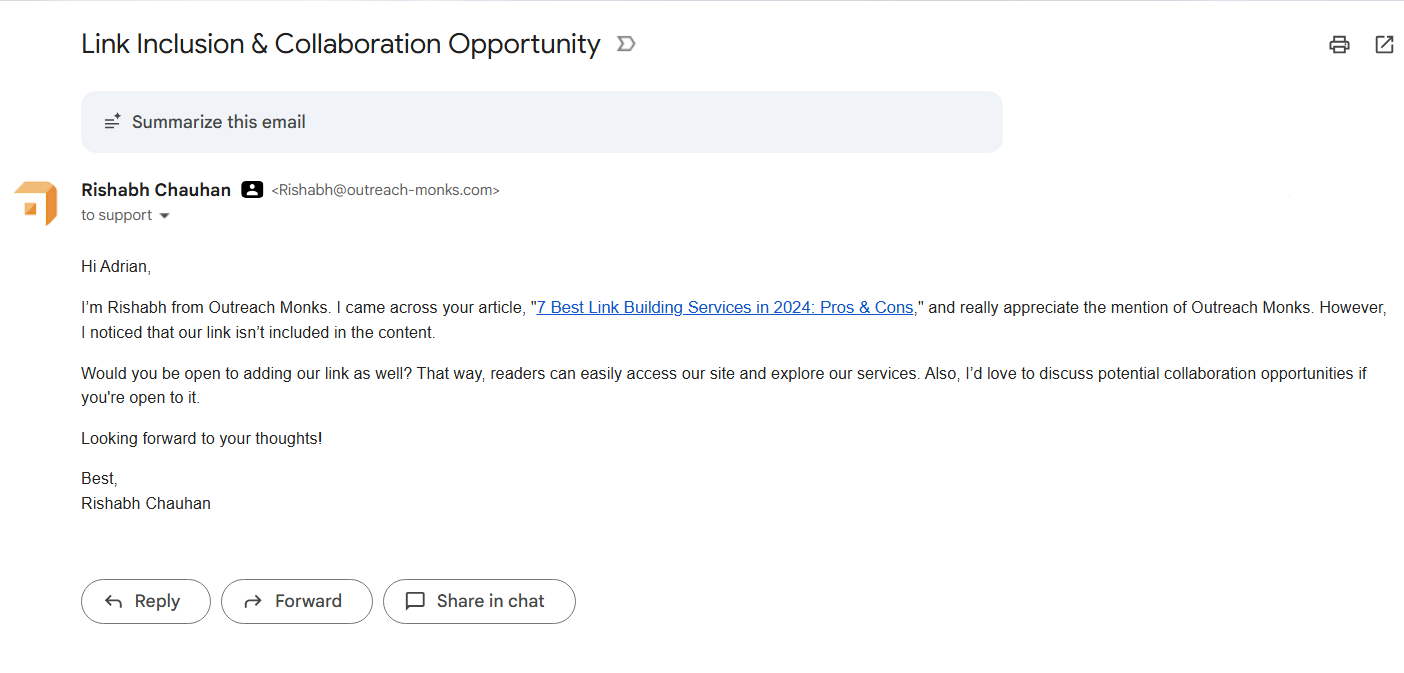This screenshot has height=673, width=1404.
Task: Click the forward arrow icon
Action: (253, 601)
